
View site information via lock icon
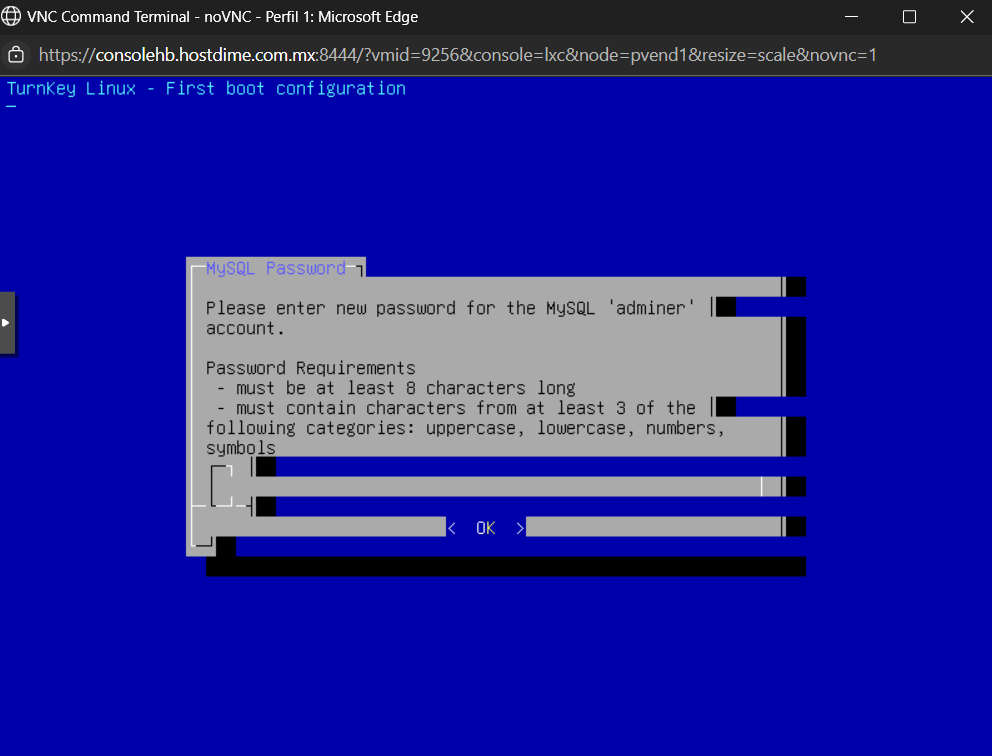pos(16,54)
